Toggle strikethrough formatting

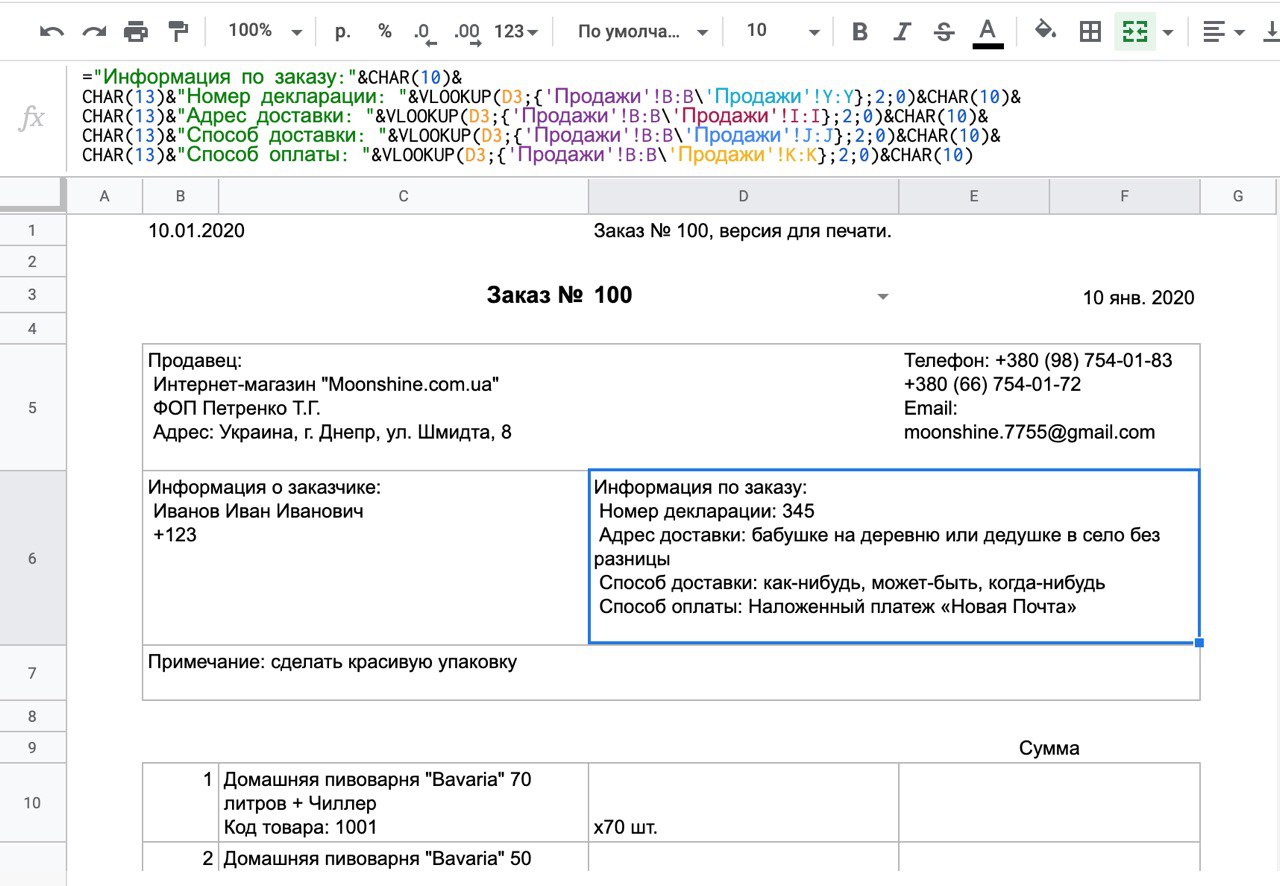pos(944,32)
